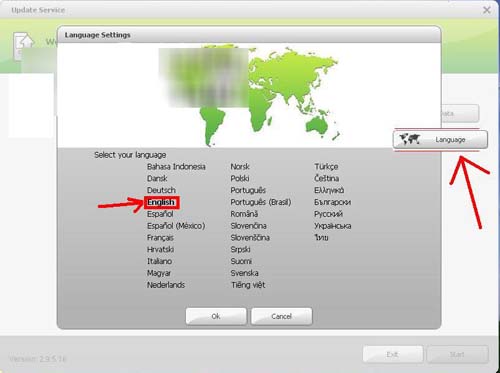Select Ελληνικά language entry
The image size is (500, 373).
(x=329, y=190)
